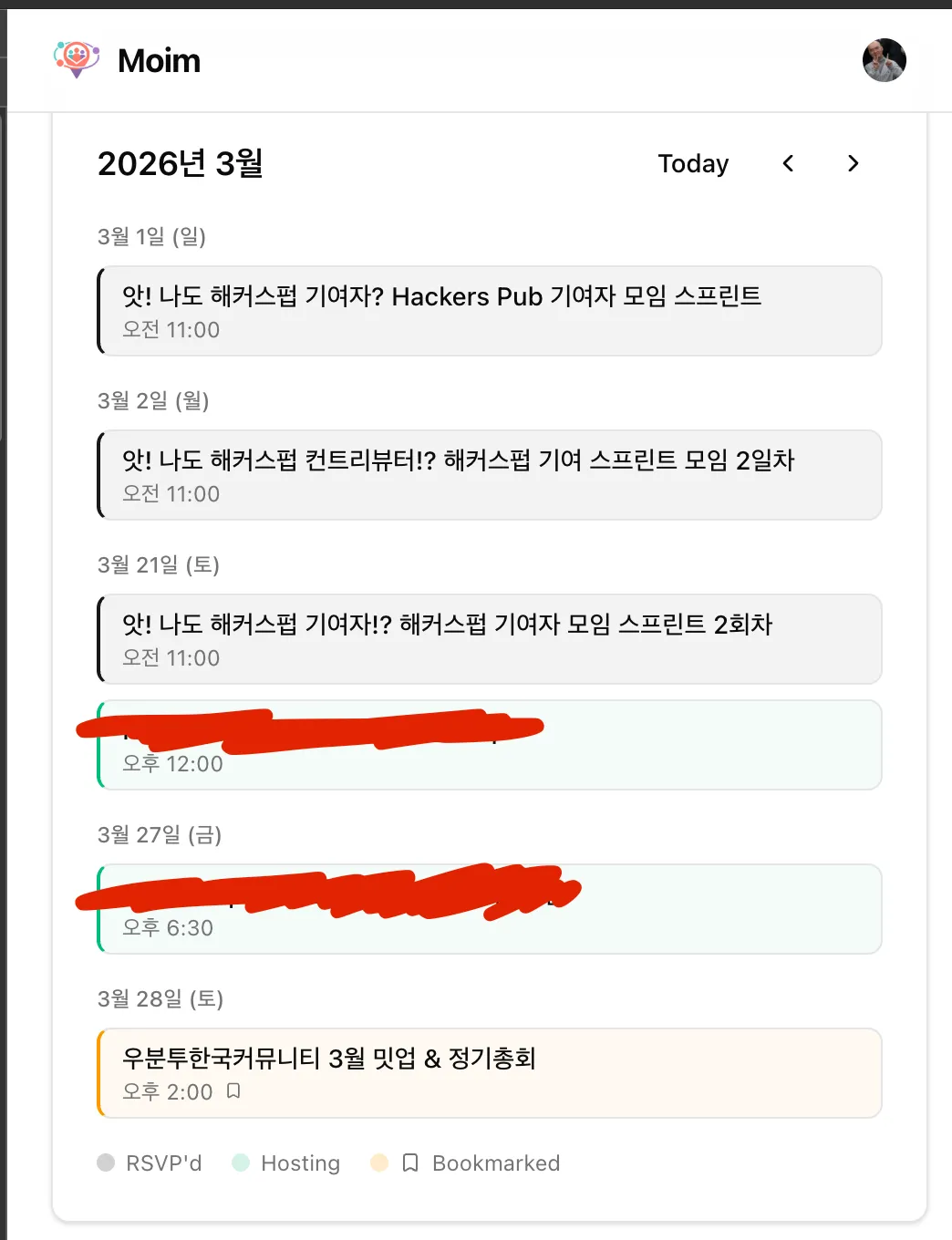This screenshot has height=1240, width=952.
Task: Click the 3월 21일 (토) date label
Action: tap(159, 565)
